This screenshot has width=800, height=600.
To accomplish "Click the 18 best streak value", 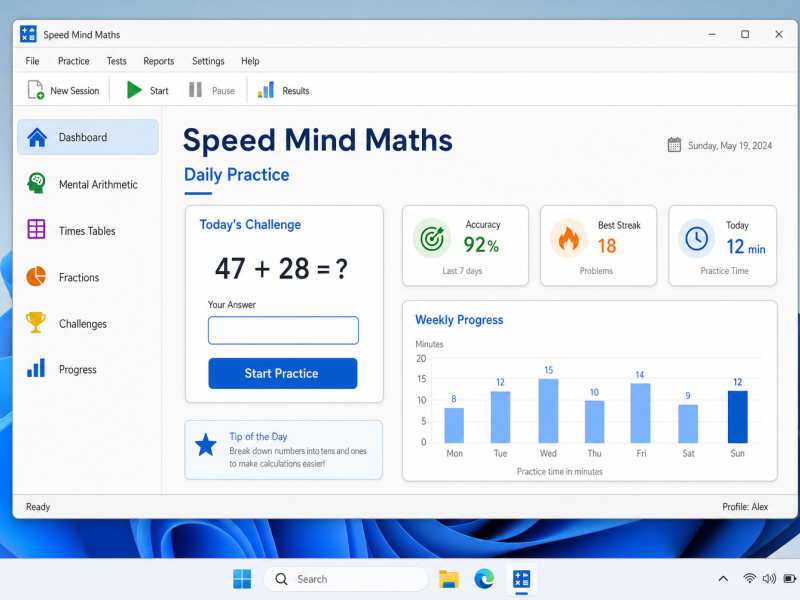I will [607, 246].
